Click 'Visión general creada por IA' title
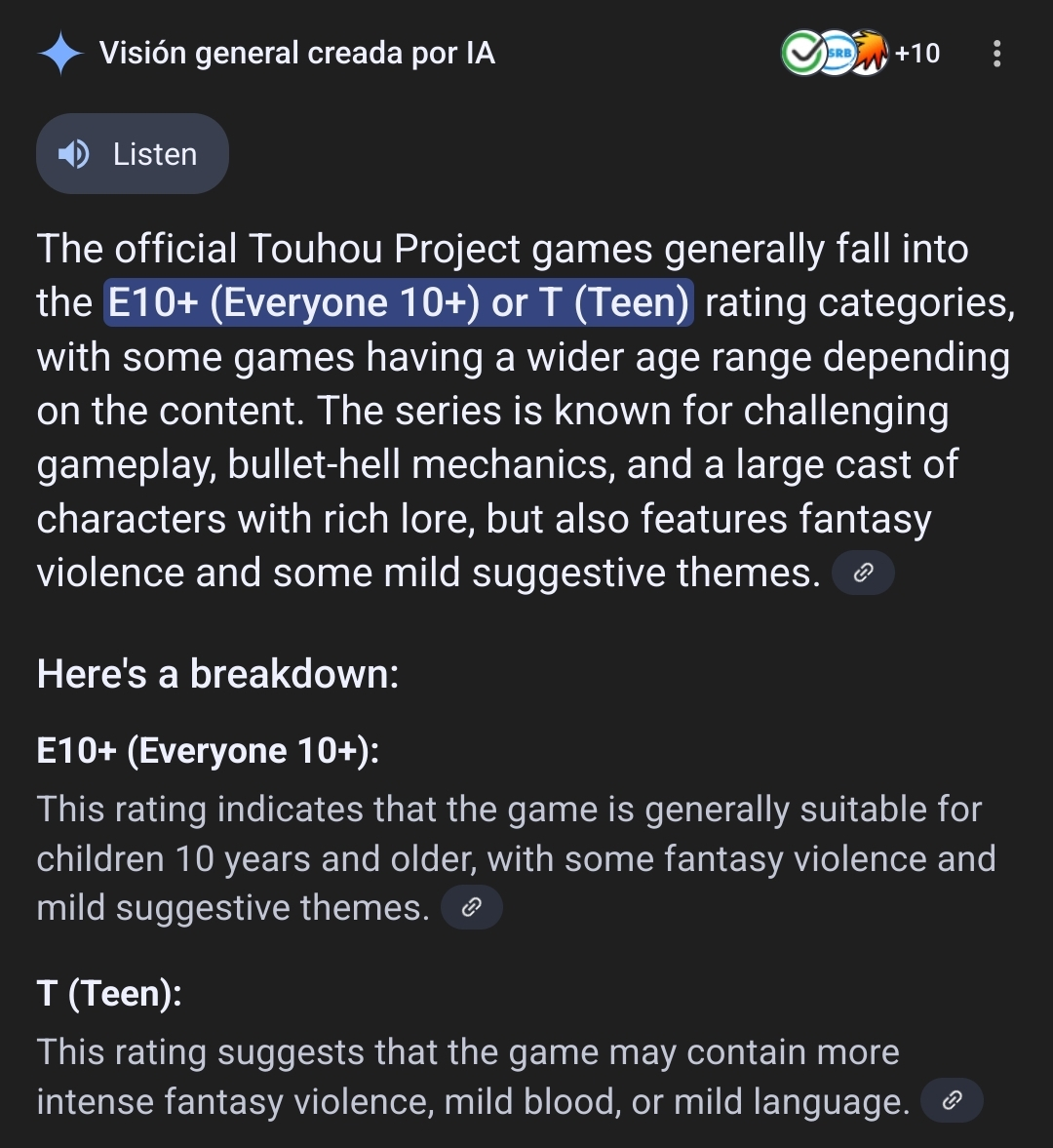Image resolution: width=1053 pixels, height=1148 pixels. click(x=297, y=54)
